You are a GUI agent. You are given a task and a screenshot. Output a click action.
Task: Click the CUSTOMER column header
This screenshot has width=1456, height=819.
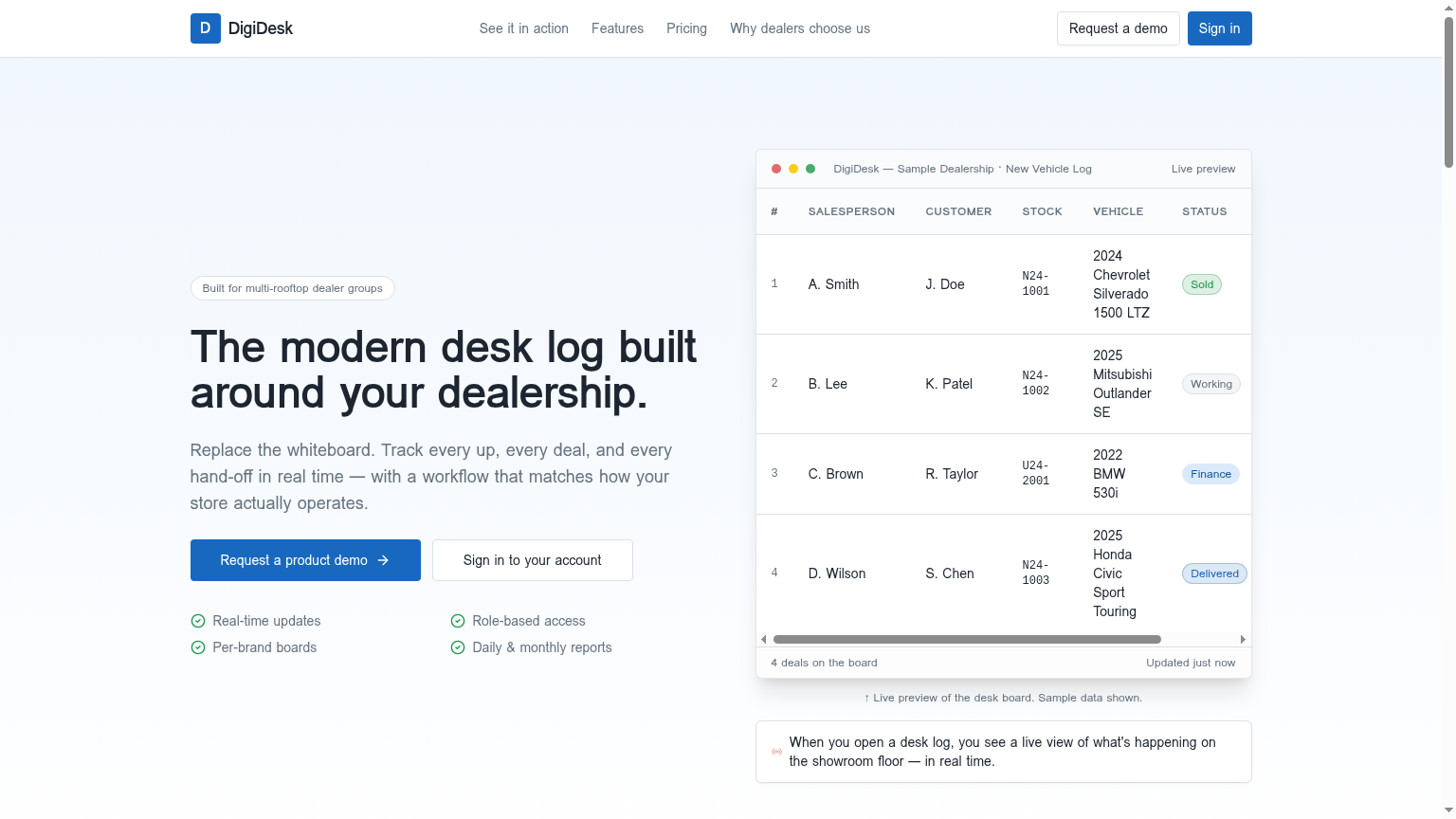[x=958, y=211]
